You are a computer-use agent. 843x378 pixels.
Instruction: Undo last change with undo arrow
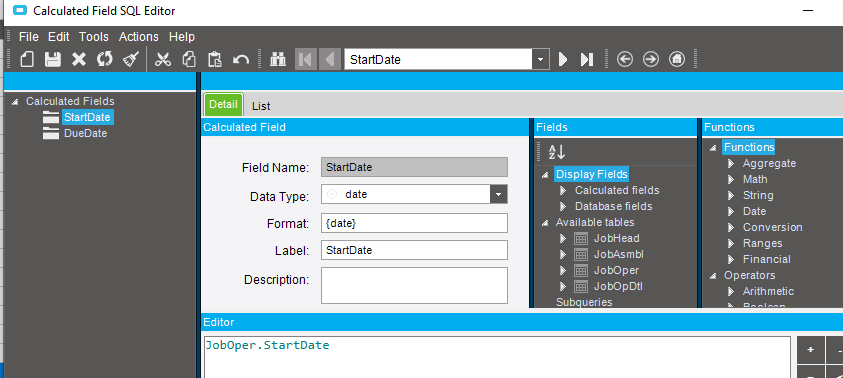tap(240, 59)
